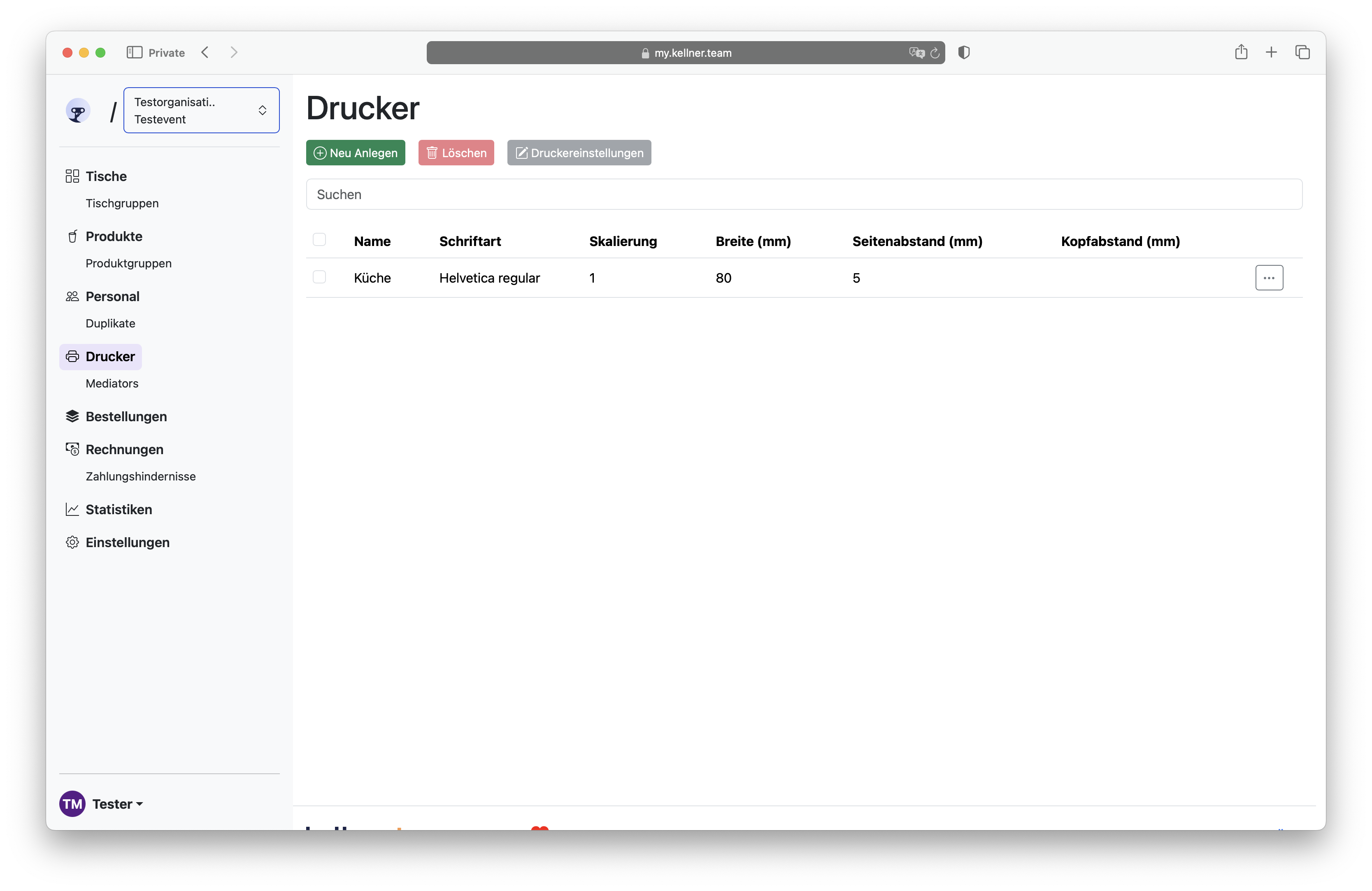Open the Testorganisation event selector dropdown
The height and width of the screenshot is (891, 1372).
point(201,110)
